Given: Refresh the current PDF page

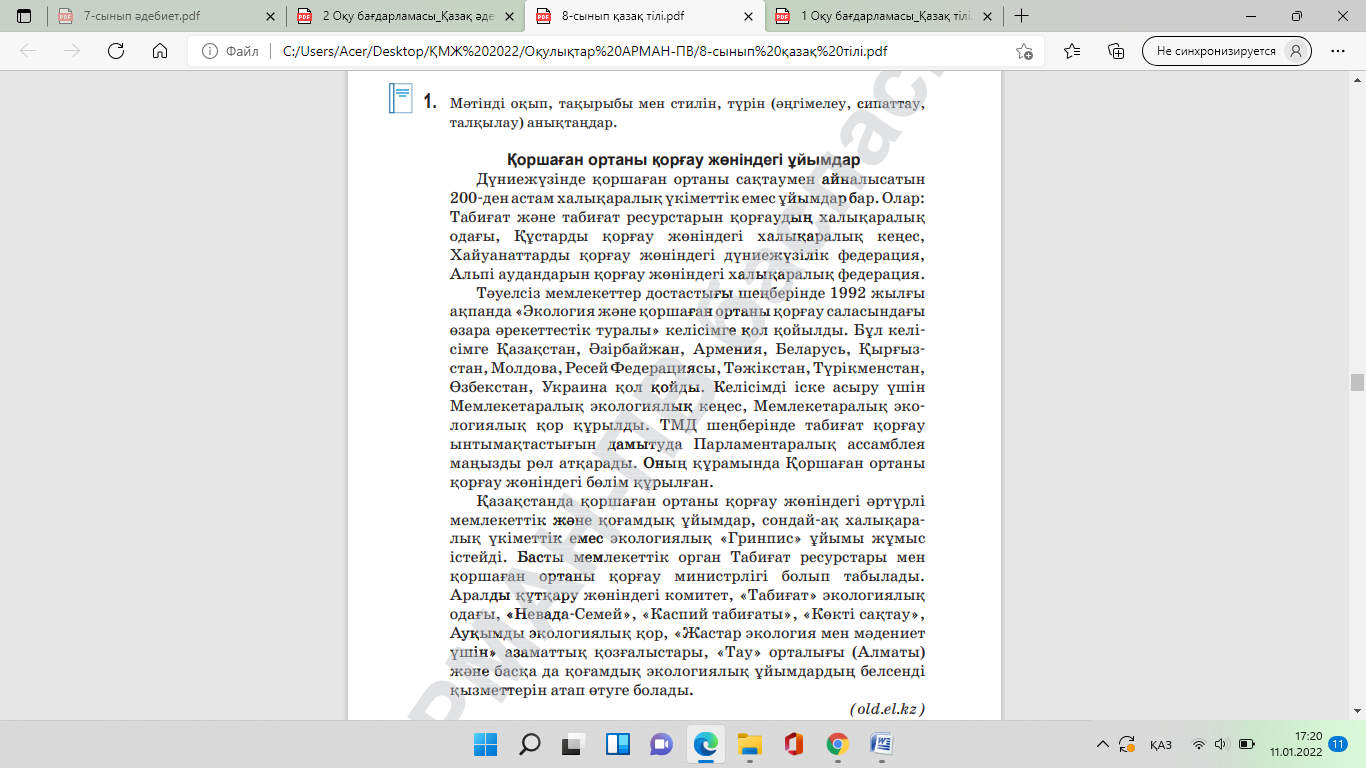Looking at the screenshot, I should 116,51.
